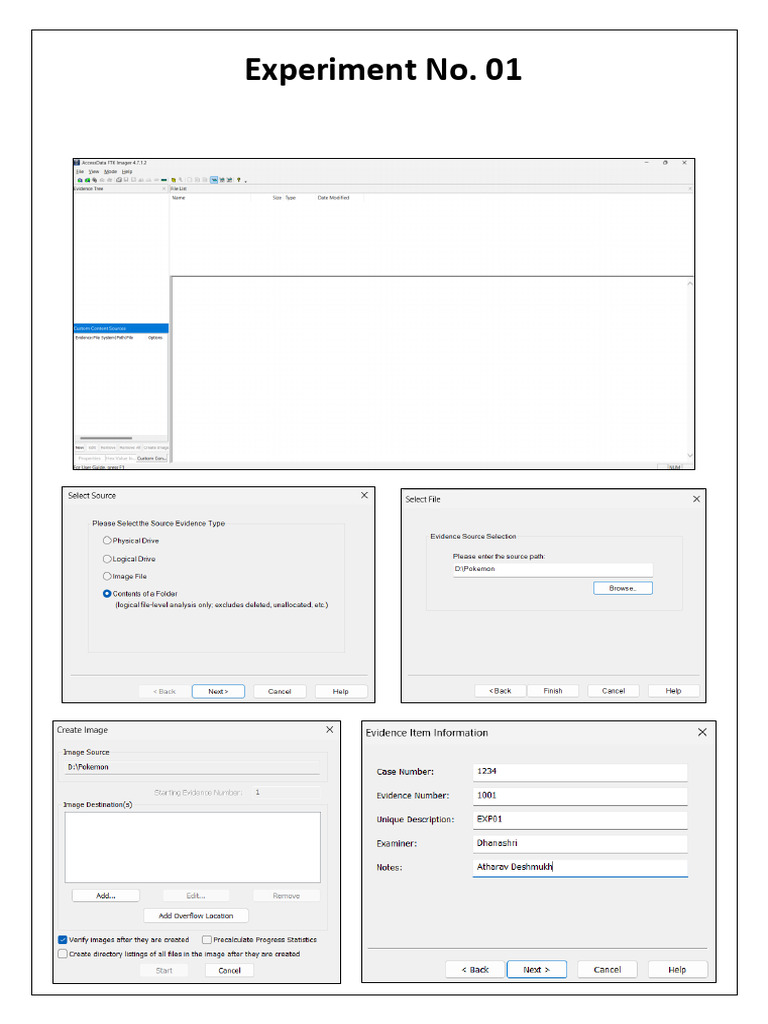Close the Select Source dialog
768x1024 pixels.
click(363, 496)
